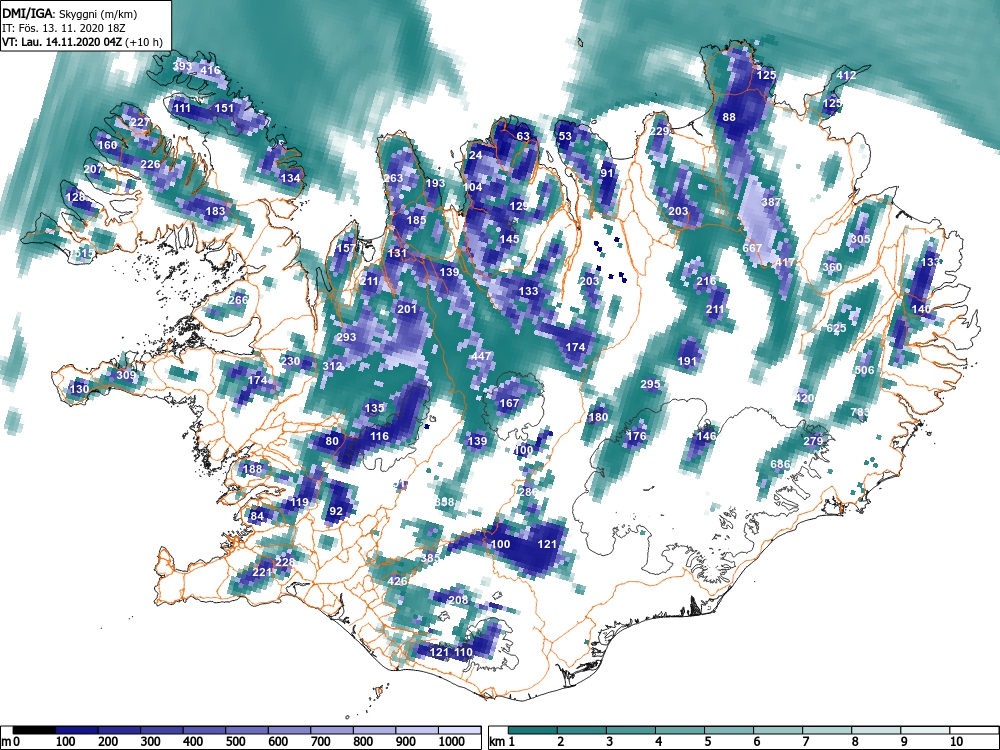Click the map value 207
The image size is (1000, 750).
pos(93,169)
